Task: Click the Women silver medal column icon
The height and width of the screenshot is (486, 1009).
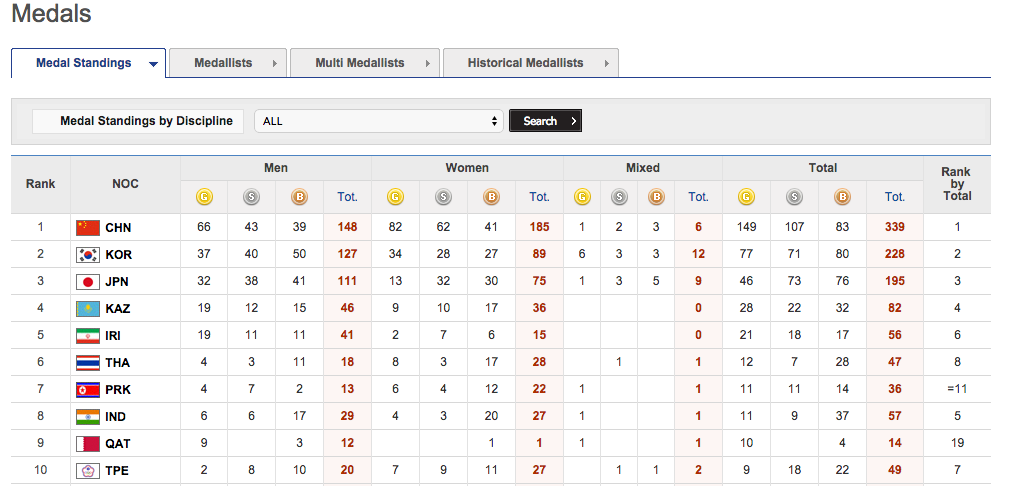Action: click(443, 197)
